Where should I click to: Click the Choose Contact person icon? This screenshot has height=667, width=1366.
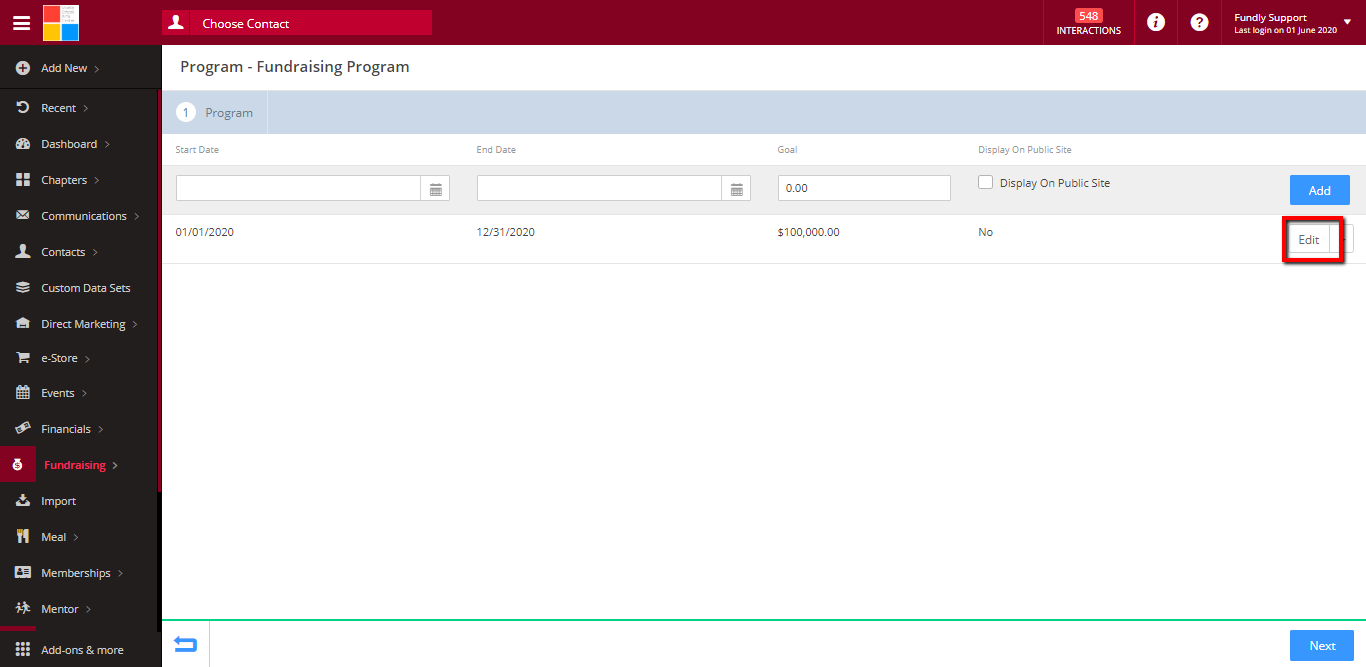point(176,22)
